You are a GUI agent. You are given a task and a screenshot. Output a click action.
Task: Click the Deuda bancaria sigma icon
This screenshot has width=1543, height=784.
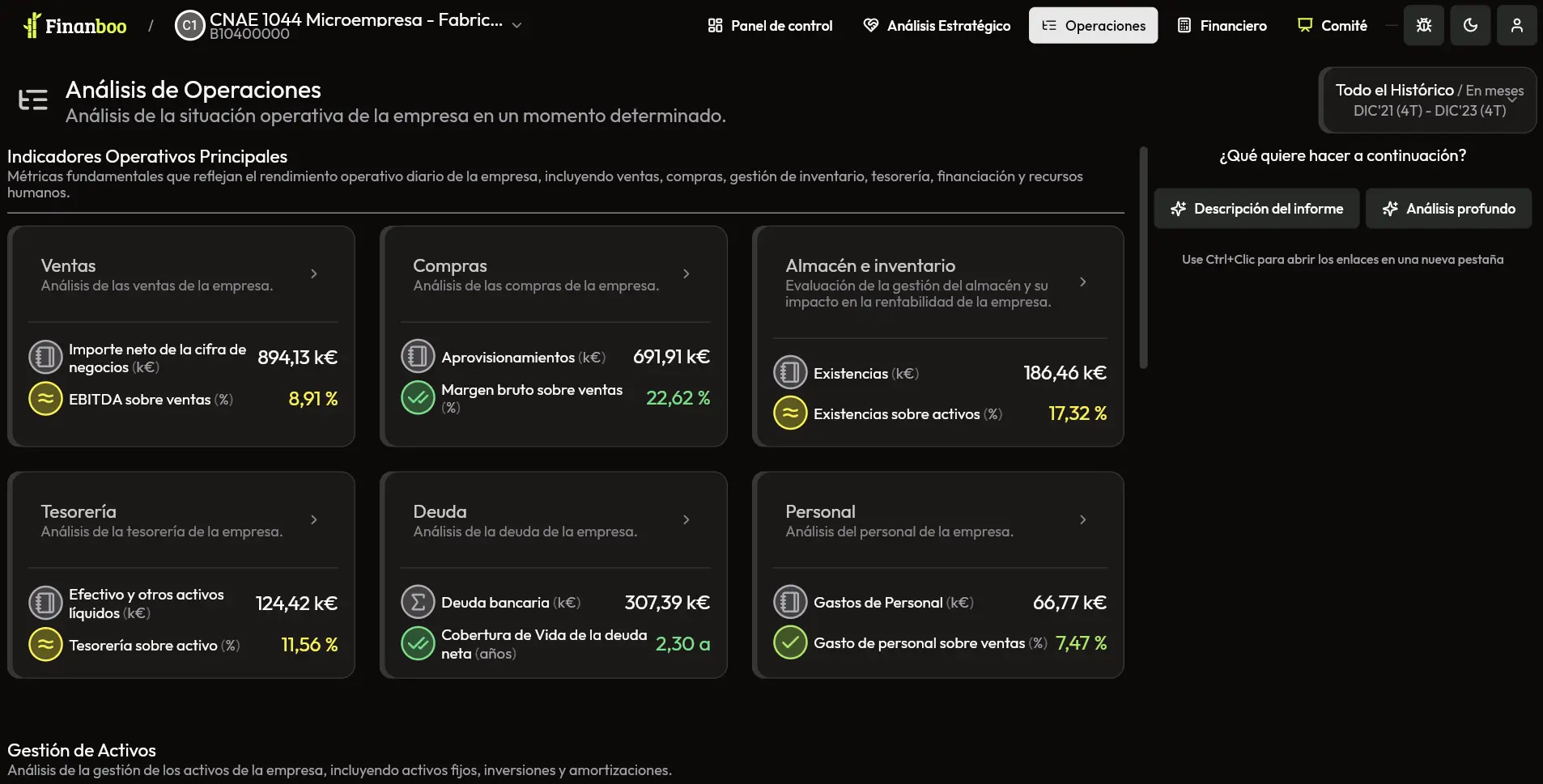(418, 603)
